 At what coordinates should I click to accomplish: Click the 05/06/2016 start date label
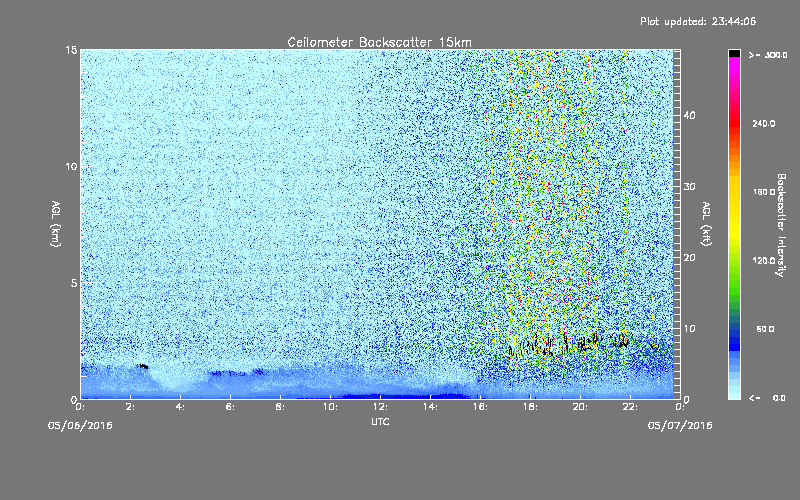80,426
